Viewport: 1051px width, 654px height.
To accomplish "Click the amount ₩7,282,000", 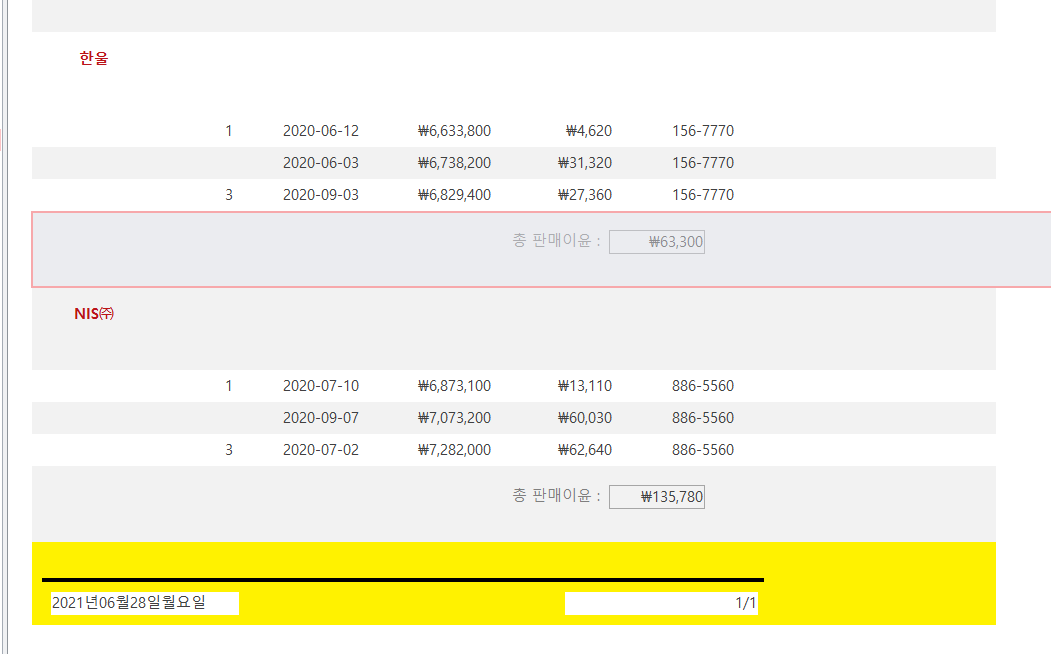I will 454,450.
